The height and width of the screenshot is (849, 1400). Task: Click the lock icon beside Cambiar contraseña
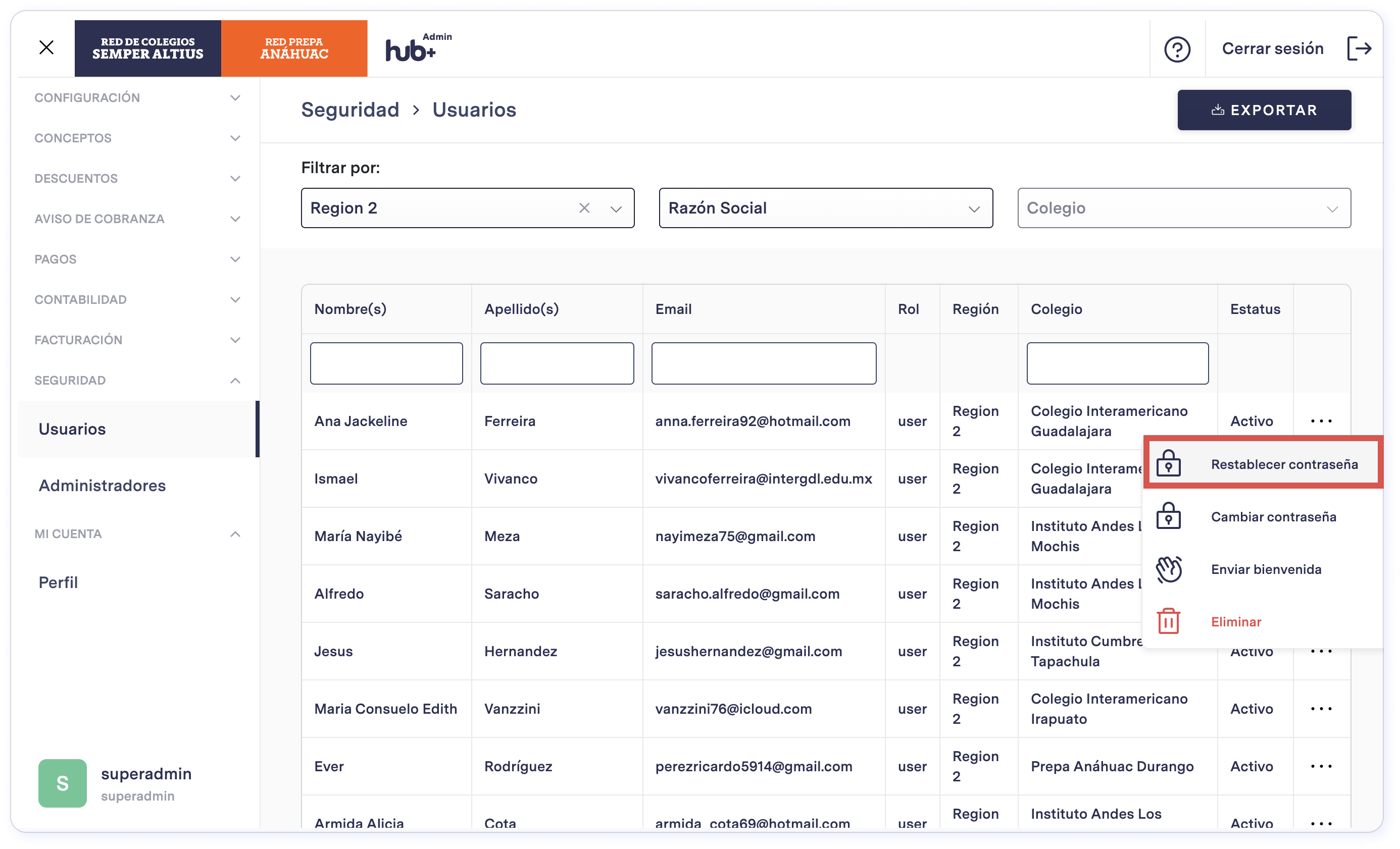(x=1169, y=516)
